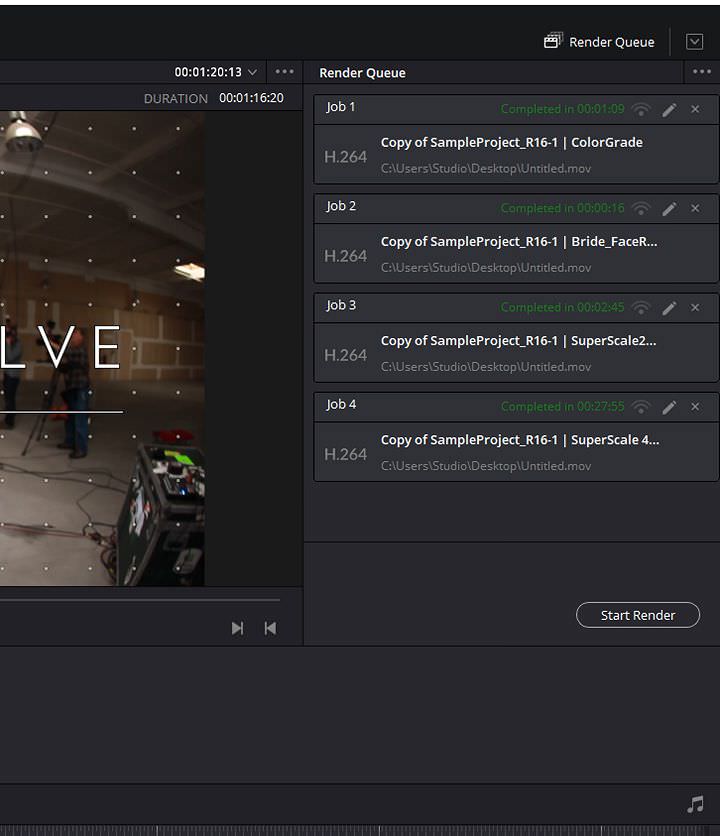Open Job 3 pencil edit icon

pos(669,307)
